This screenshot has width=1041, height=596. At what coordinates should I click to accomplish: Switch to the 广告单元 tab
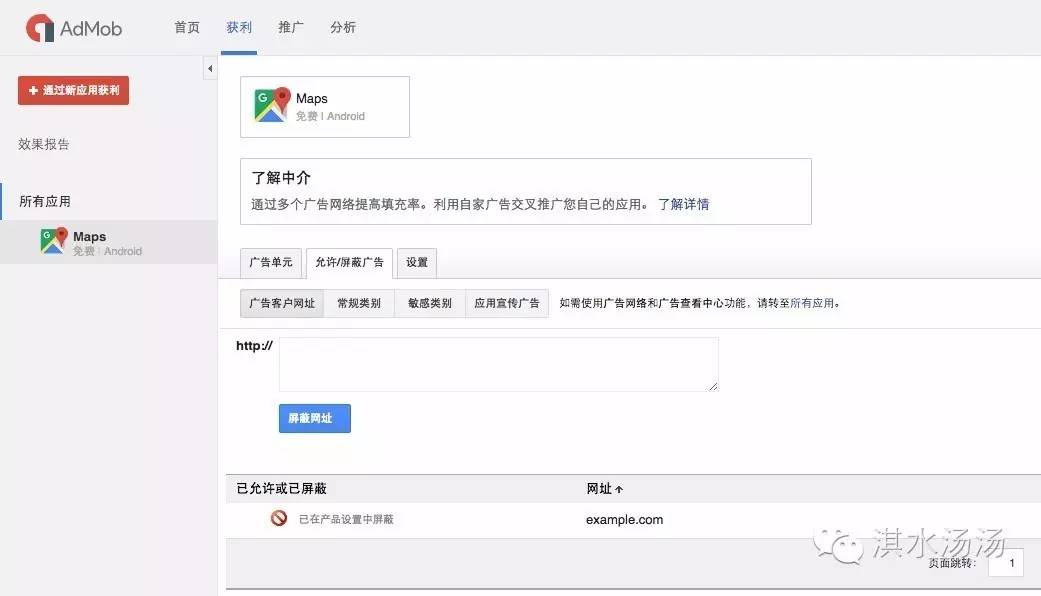271,263
